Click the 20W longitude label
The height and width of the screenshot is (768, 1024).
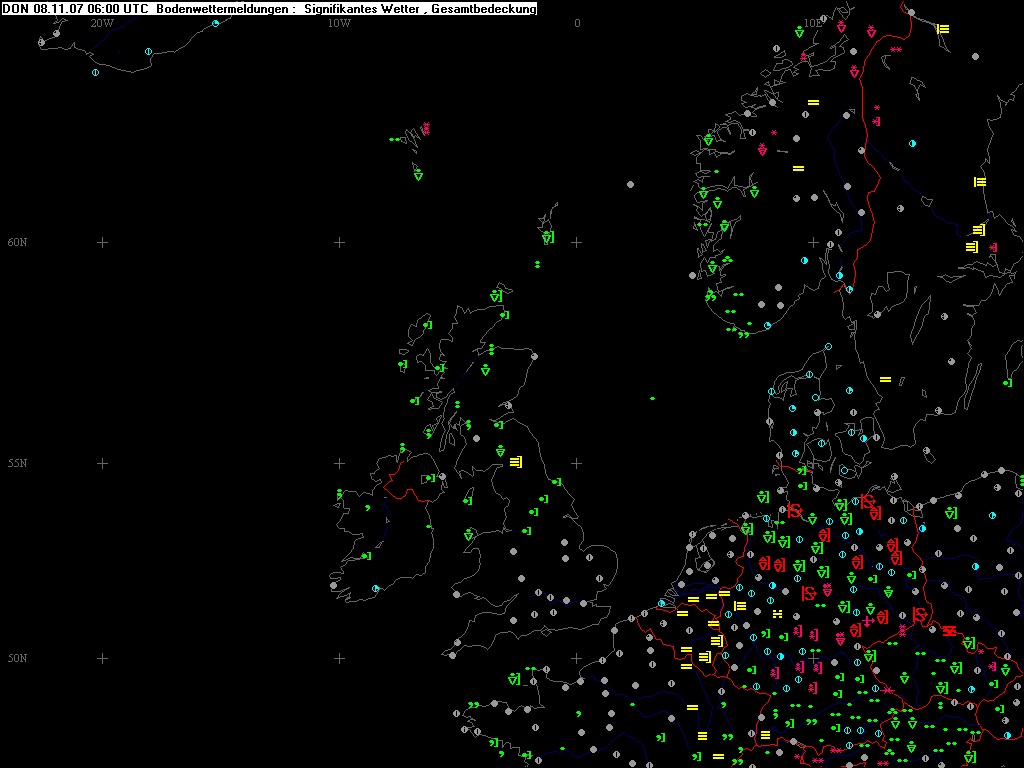101,22
